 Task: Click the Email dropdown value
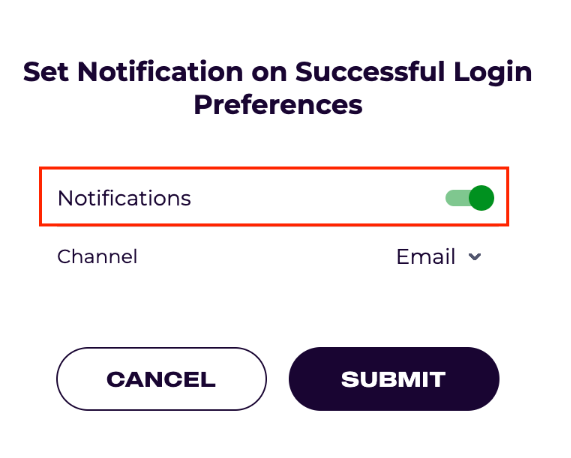[x=426, y=257]
